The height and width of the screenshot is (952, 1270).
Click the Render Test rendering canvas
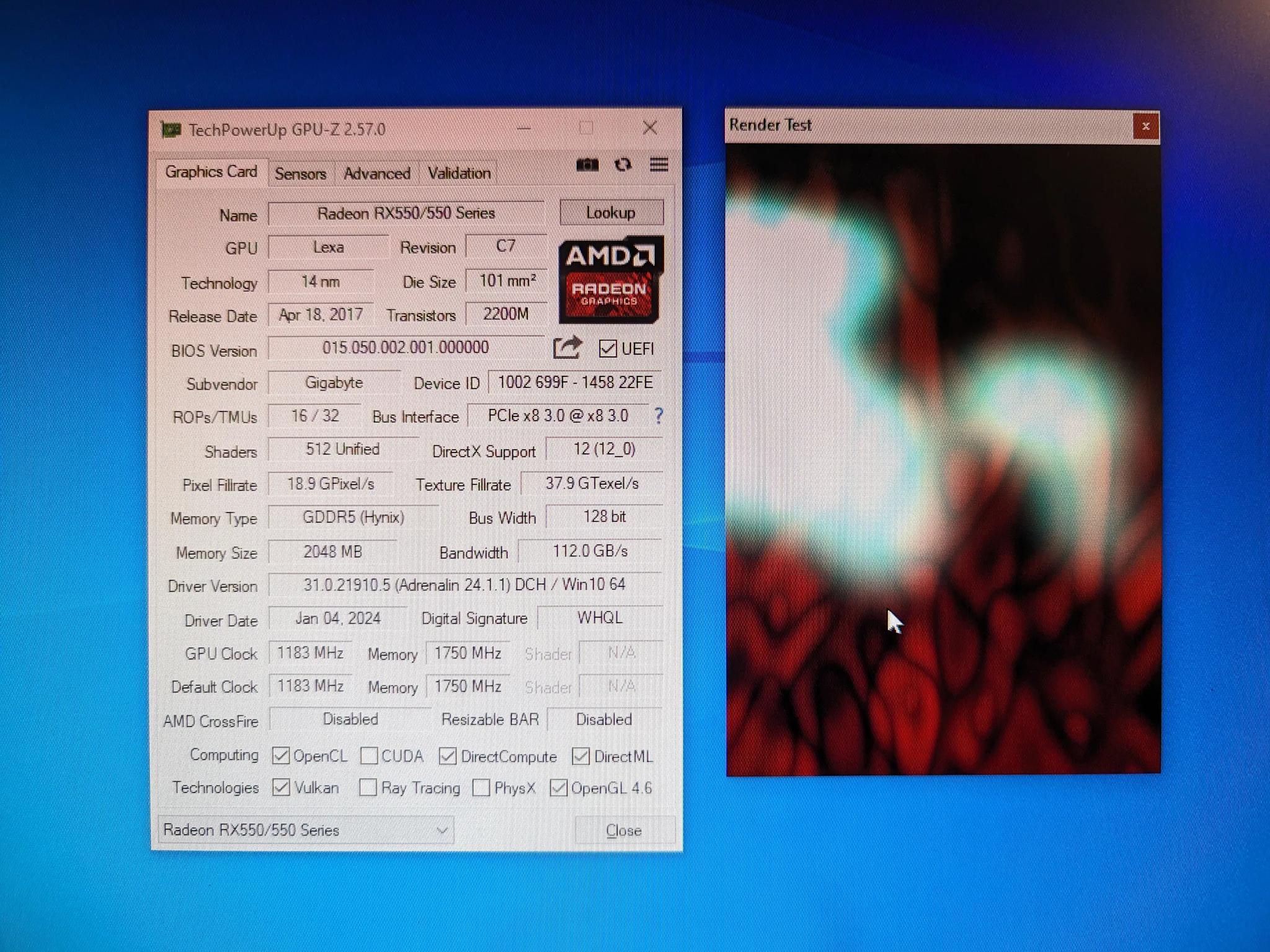[943, 459]
